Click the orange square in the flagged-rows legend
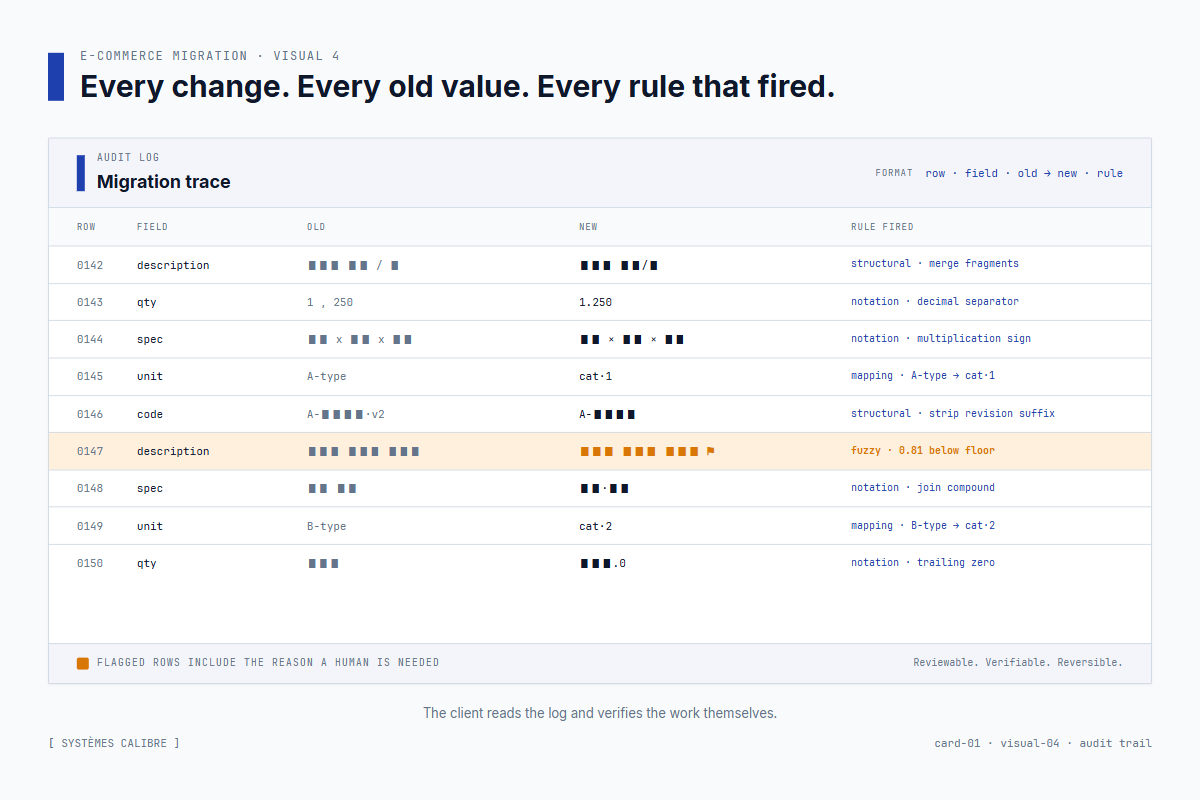The height and width of the screenshot is (800, 1200). click(83, 662)
